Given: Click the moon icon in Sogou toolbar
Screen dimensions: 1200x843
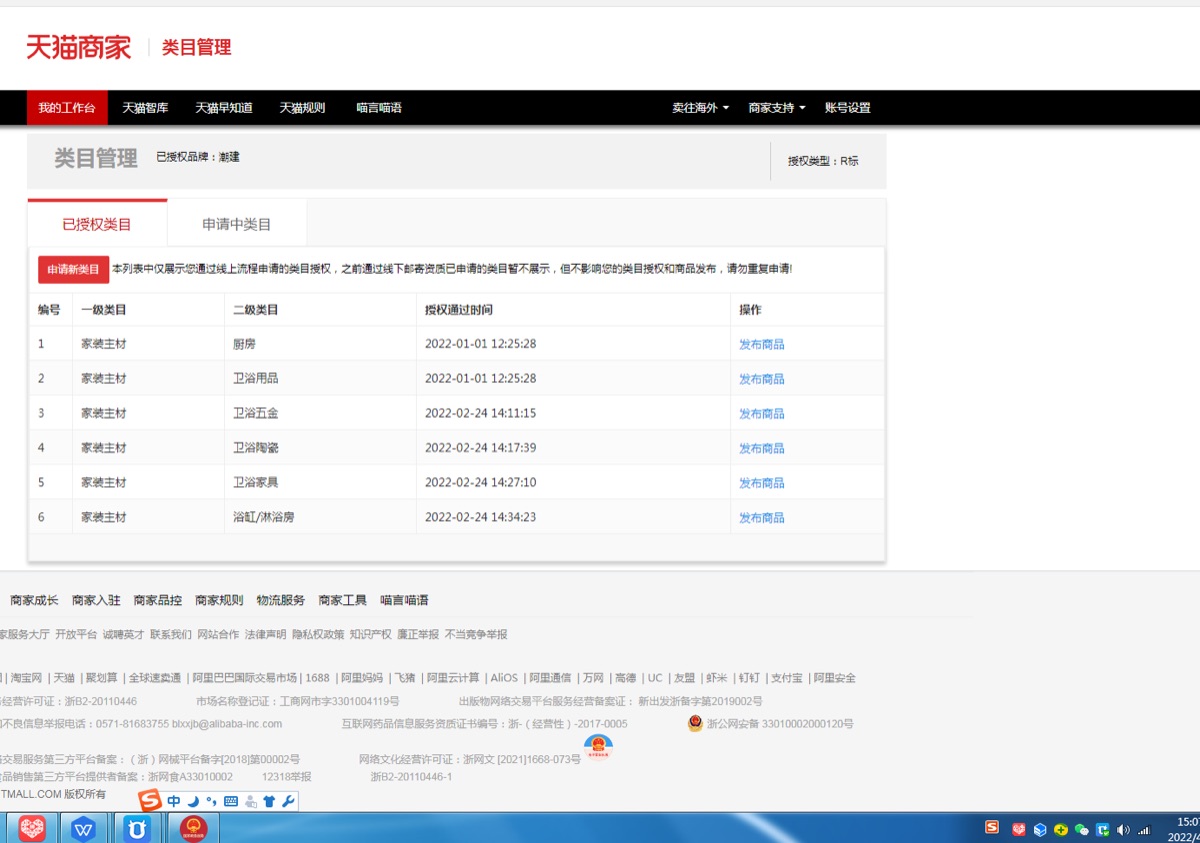Looking at the screenshot, I should click(x=193, y=801).
